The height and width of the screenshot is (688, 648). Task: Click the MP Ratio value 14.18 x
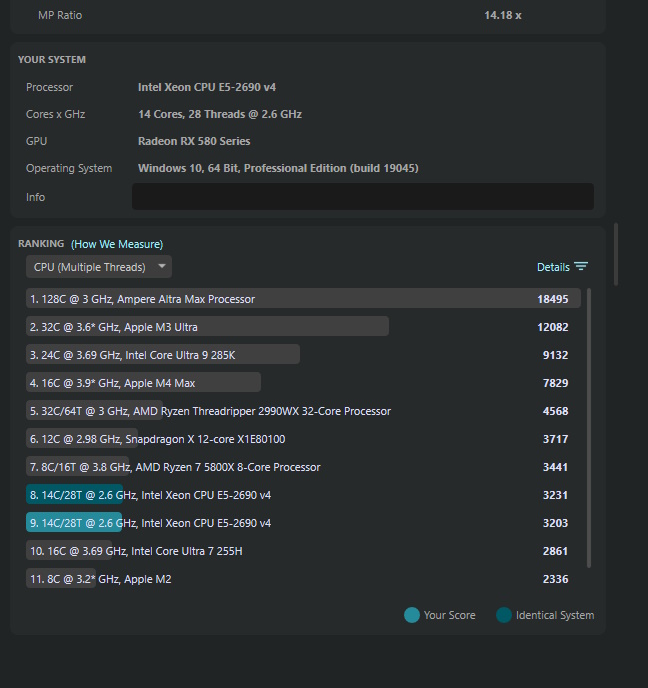[x=503, y=15]
